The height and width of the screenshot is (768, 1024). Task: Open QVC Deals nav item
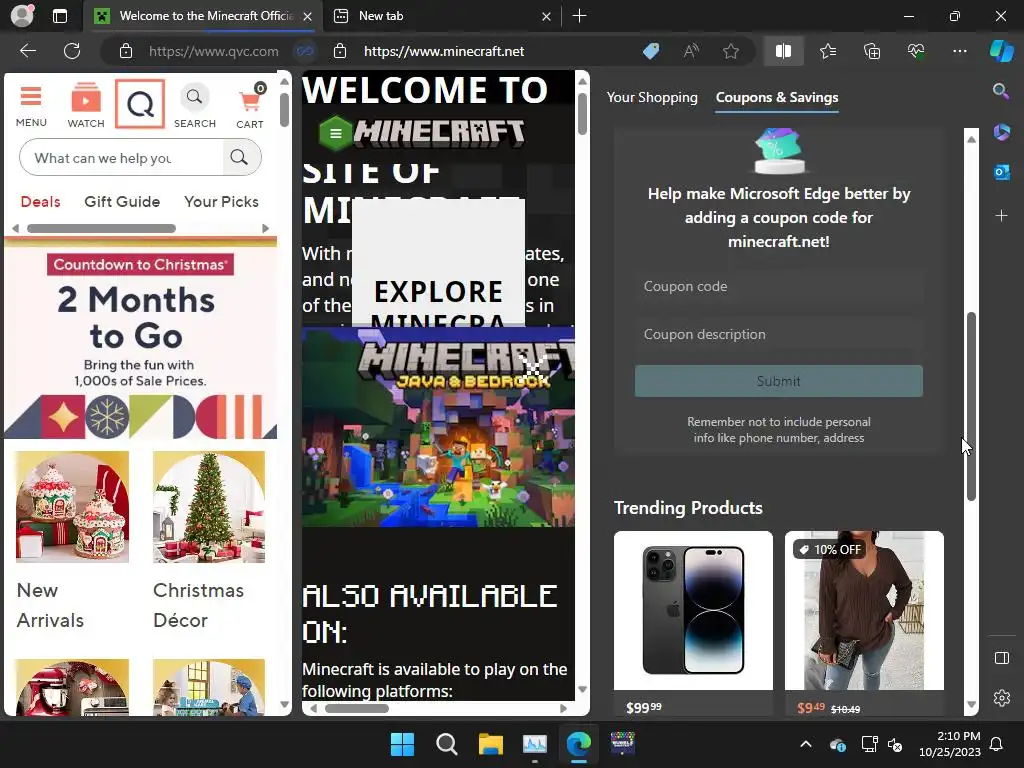pos(40,202)
